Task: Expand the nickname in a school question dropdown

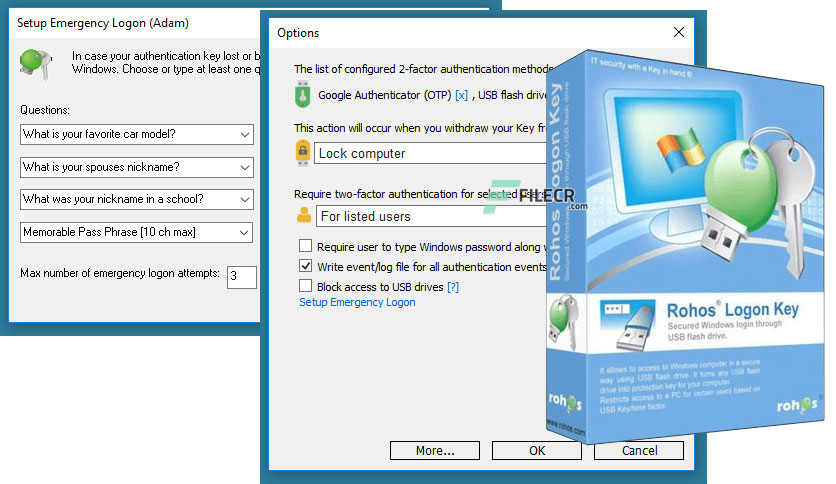Action: point(245,199)
